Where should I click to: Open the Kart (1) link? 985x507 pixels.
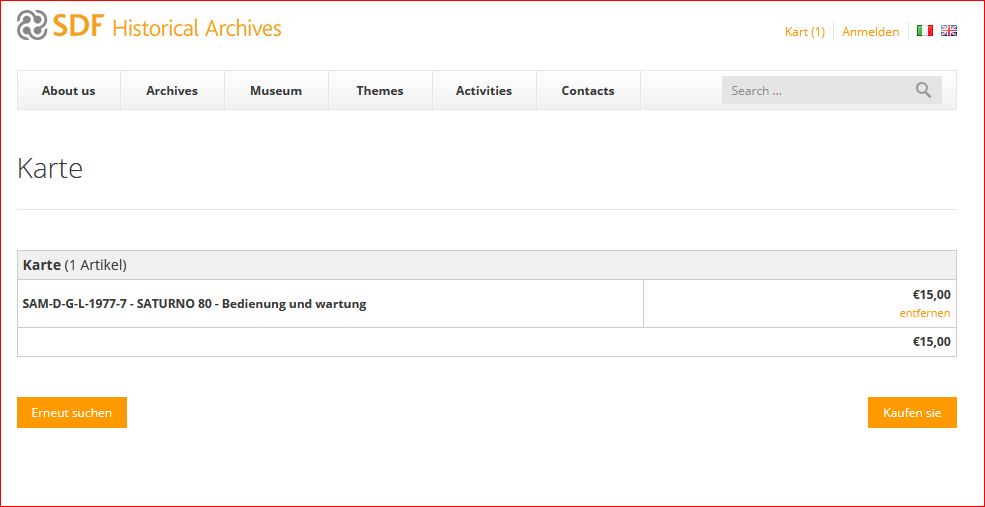click(804, 32)
